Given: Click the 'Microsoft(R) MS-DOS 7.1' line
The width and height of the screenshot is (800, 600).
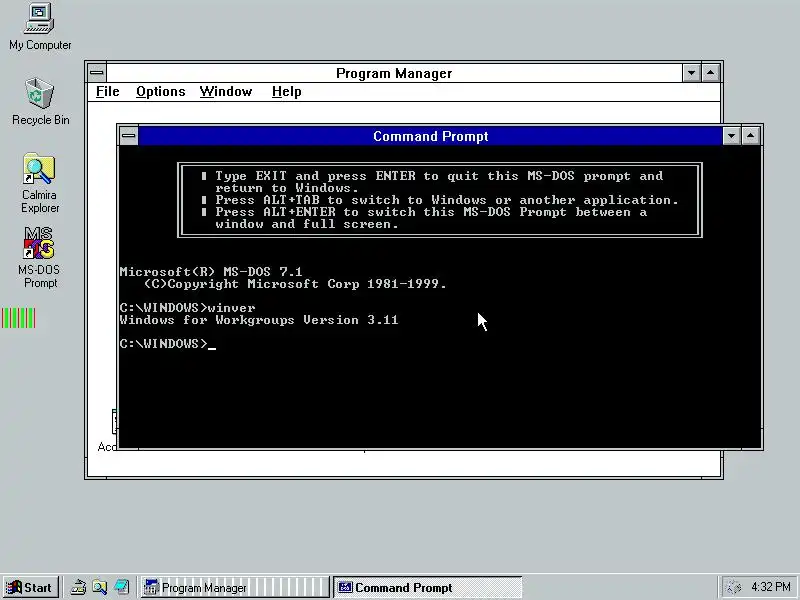Looking at the screenshot, I should 211,272.
